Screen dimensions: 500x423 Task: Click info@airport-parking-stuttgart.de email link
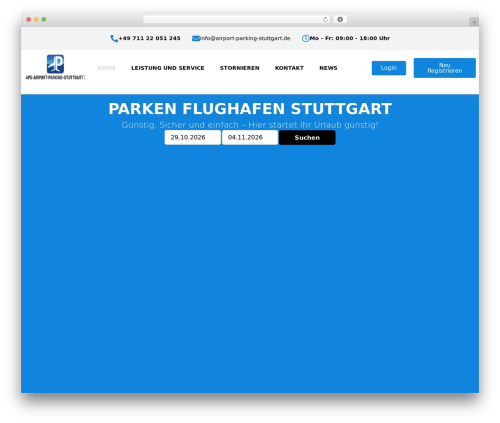[x=245, y=38]
